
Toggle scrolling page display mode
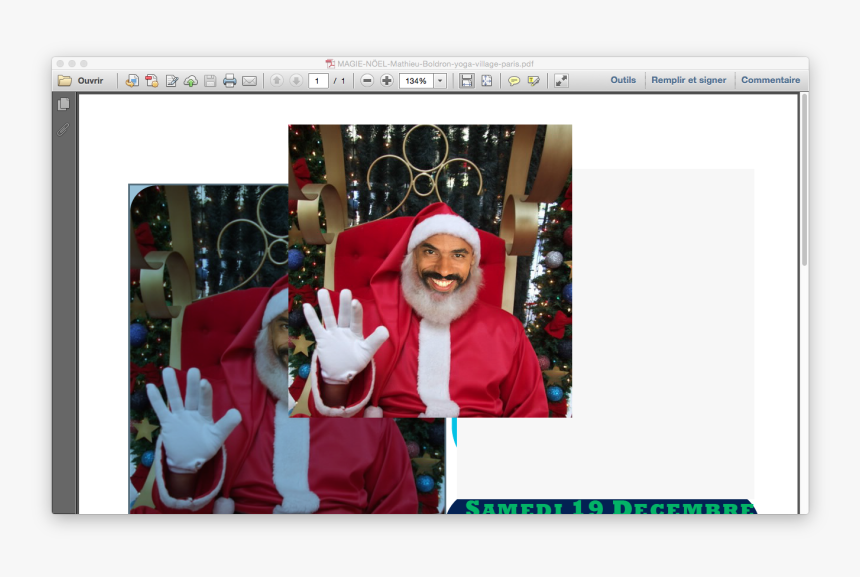coord(486,80)
